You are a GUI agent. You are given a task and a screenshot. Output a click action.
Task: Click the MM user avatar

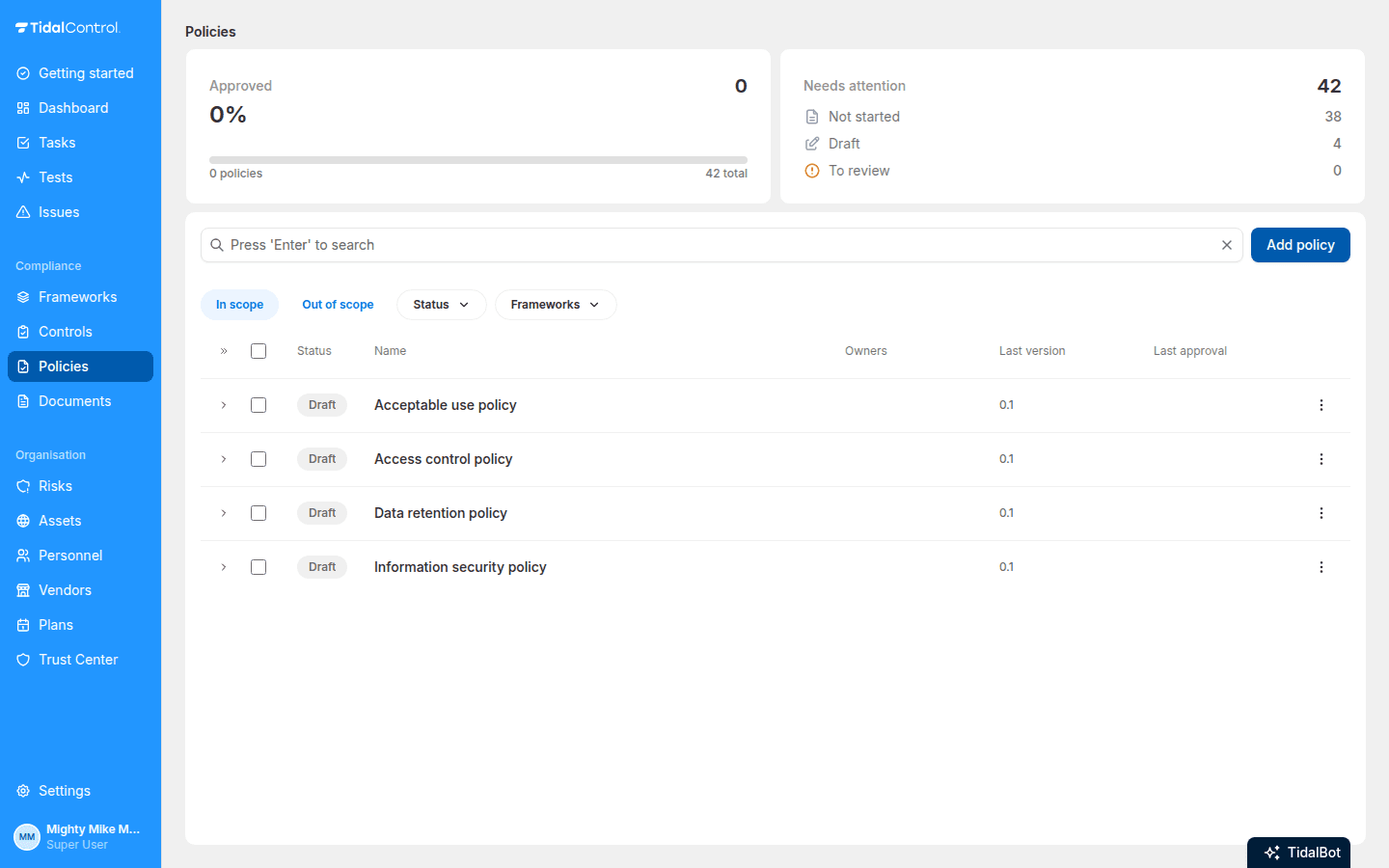coord(27,837)
